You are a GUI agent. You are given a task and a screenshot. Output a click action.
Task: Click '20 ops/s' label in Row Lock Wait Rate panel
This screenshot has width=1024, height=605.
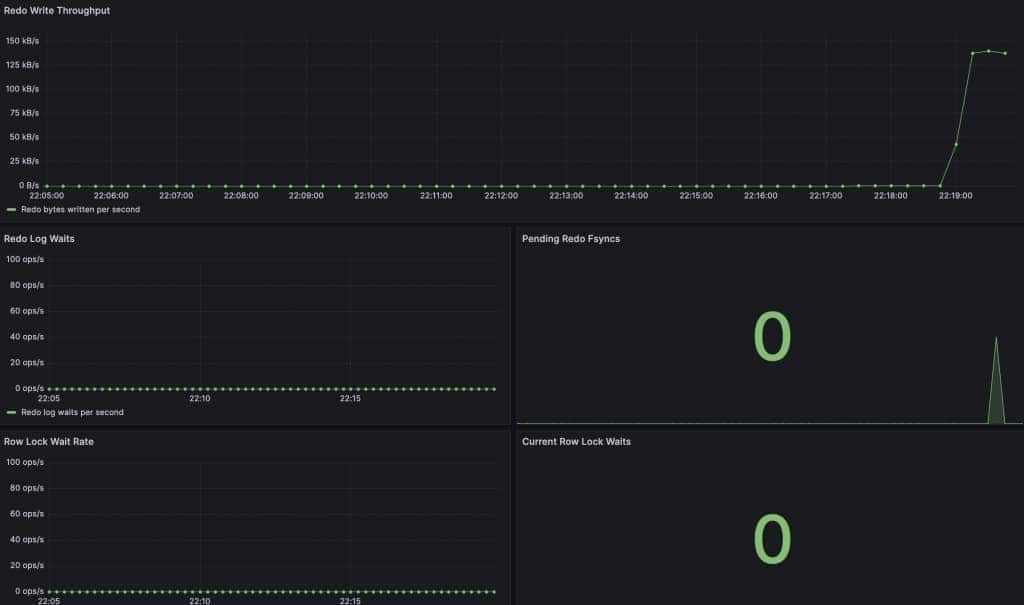(x=27, y=565)
